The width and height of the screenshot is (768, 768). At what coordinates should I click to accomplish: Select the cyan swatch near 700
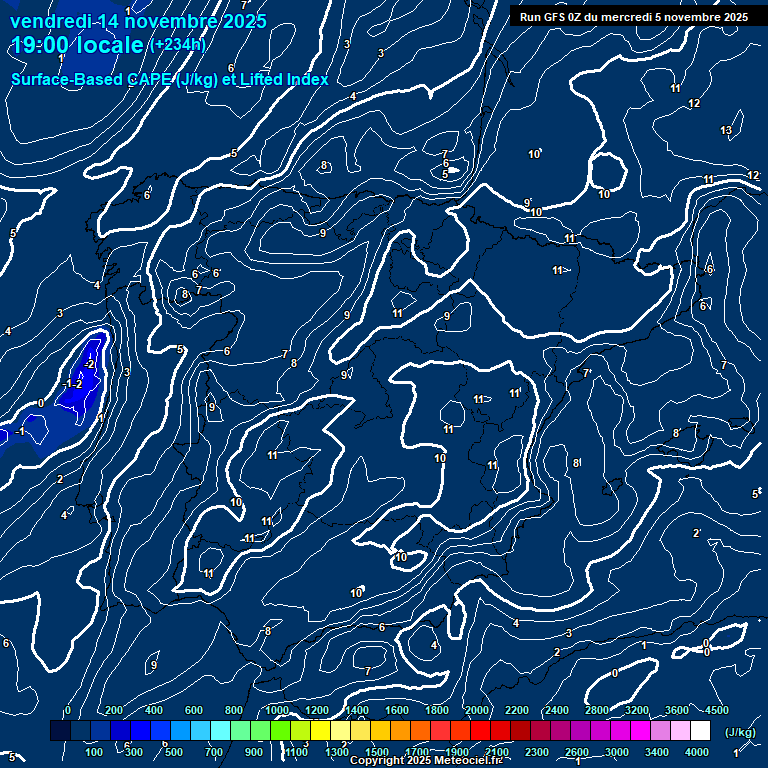[220, 731]
